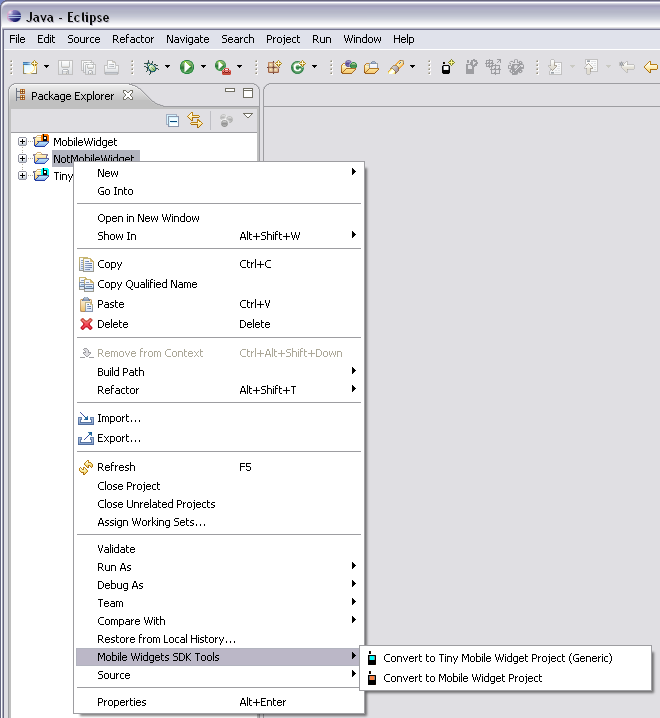Click the Debug bug icon
The width and height of the screenshot is (660, 718).
(x=151, y=67)
